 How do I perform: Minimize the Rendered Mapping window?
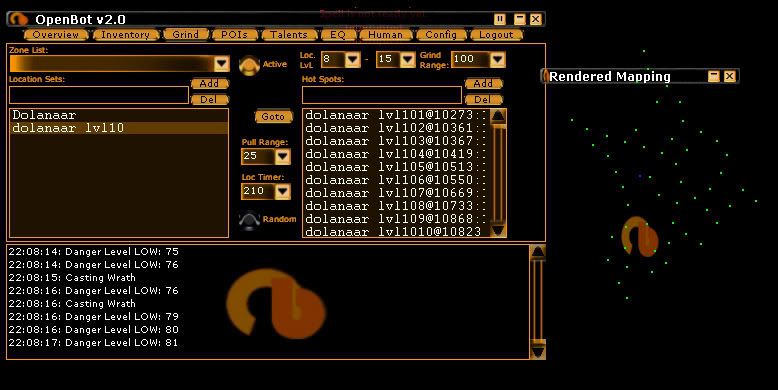(713, 76)
